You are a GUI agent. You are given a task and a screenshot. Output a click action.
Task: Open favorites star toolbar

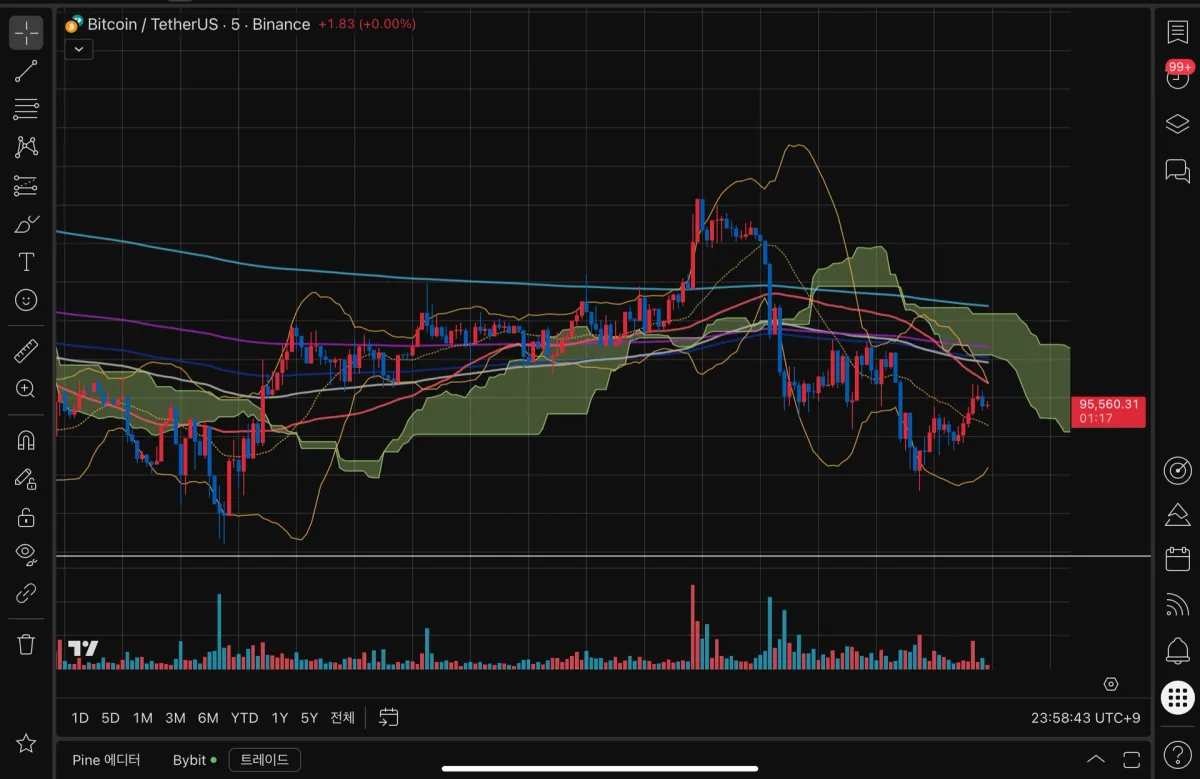click(x=26, y=743)
